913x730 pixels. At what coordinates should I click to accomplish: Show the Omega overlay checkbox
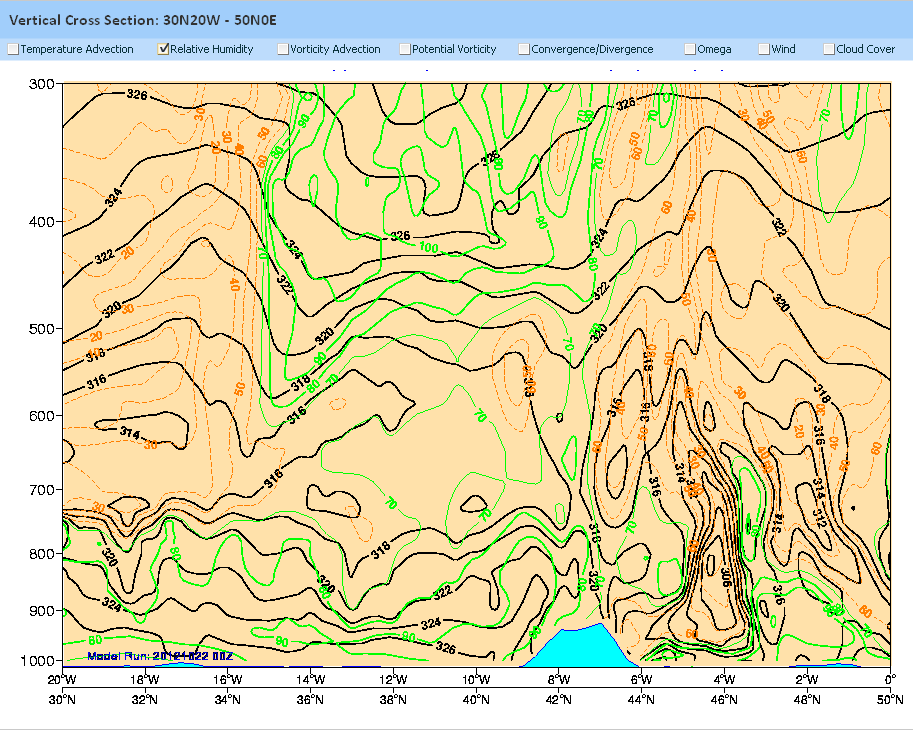(x=690, y=49)
